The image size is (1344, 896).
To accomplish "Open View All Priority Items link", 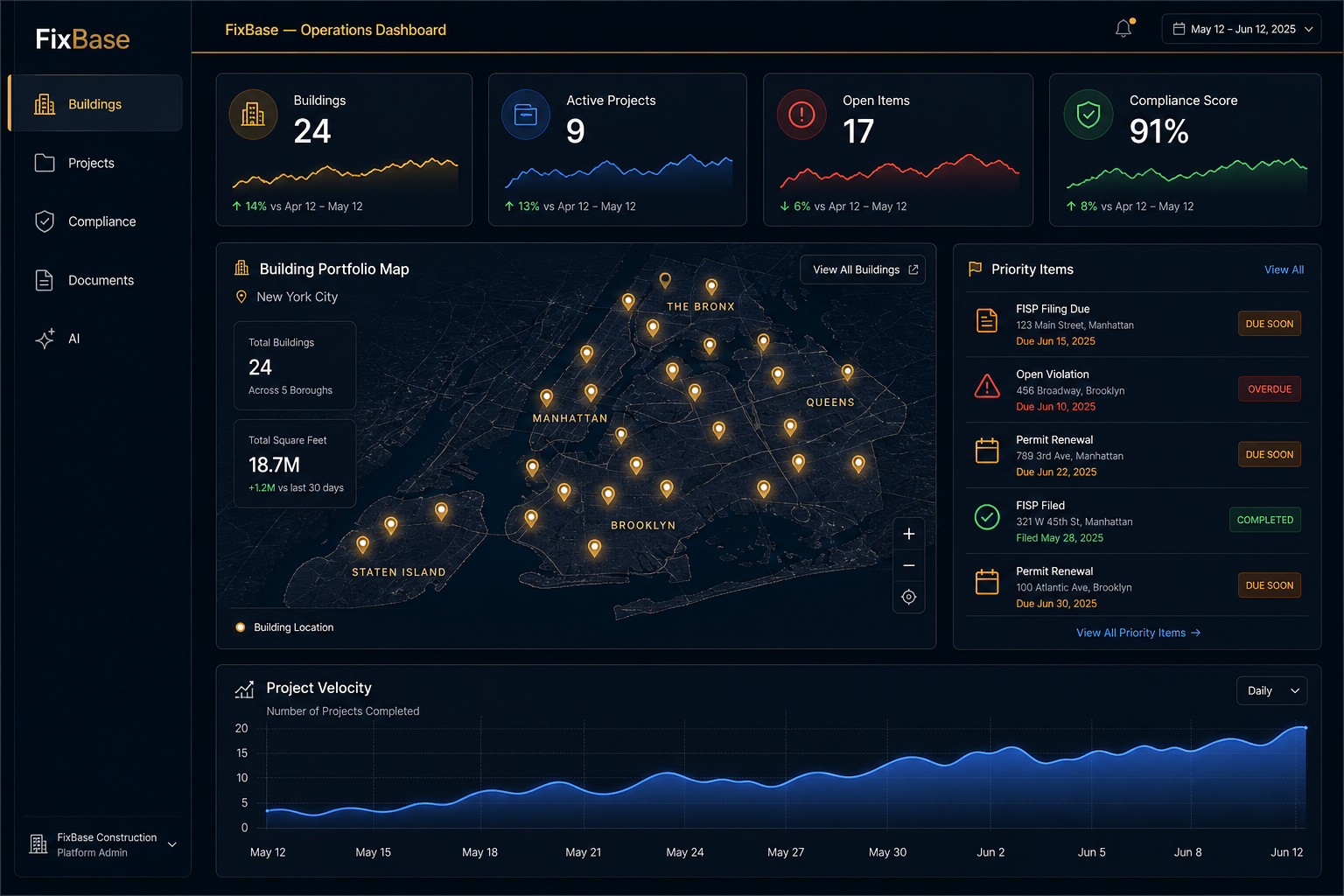I will tap(1138, 633).
